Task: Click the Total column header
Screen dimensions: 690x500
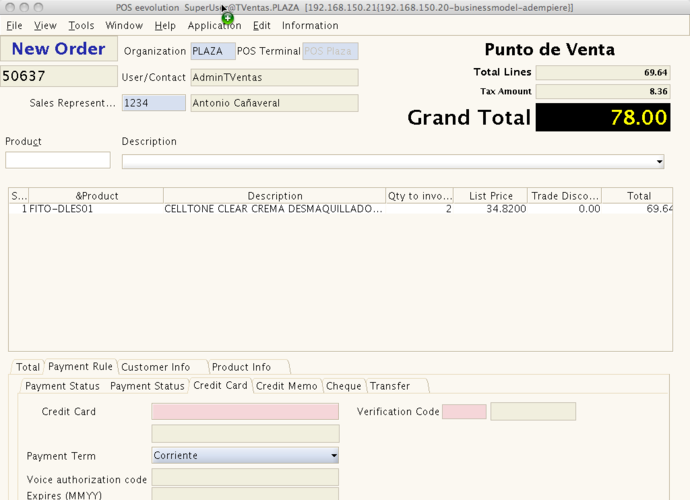Action: coord(637,196)
